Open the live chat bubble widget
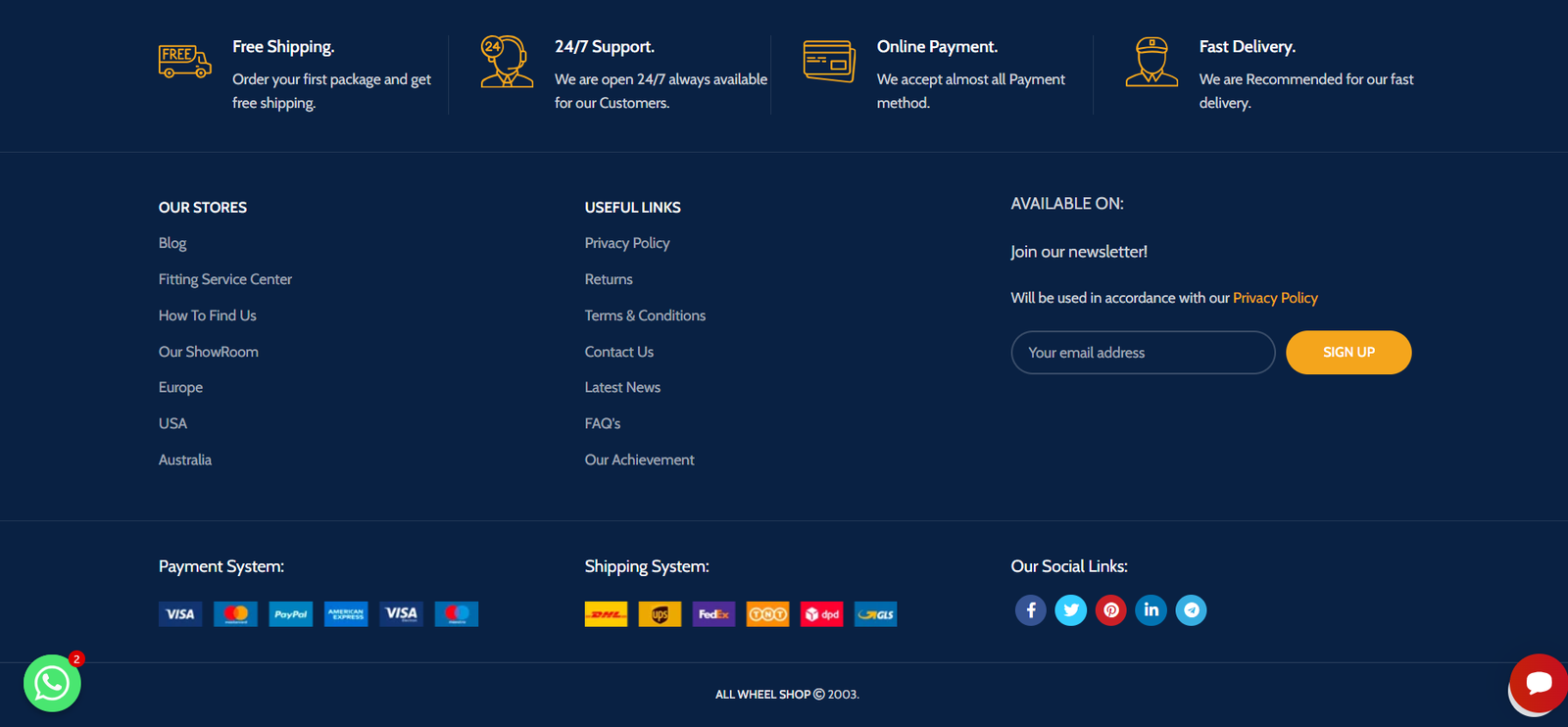Viewport: 1568px width, 727px height. 1538,682
